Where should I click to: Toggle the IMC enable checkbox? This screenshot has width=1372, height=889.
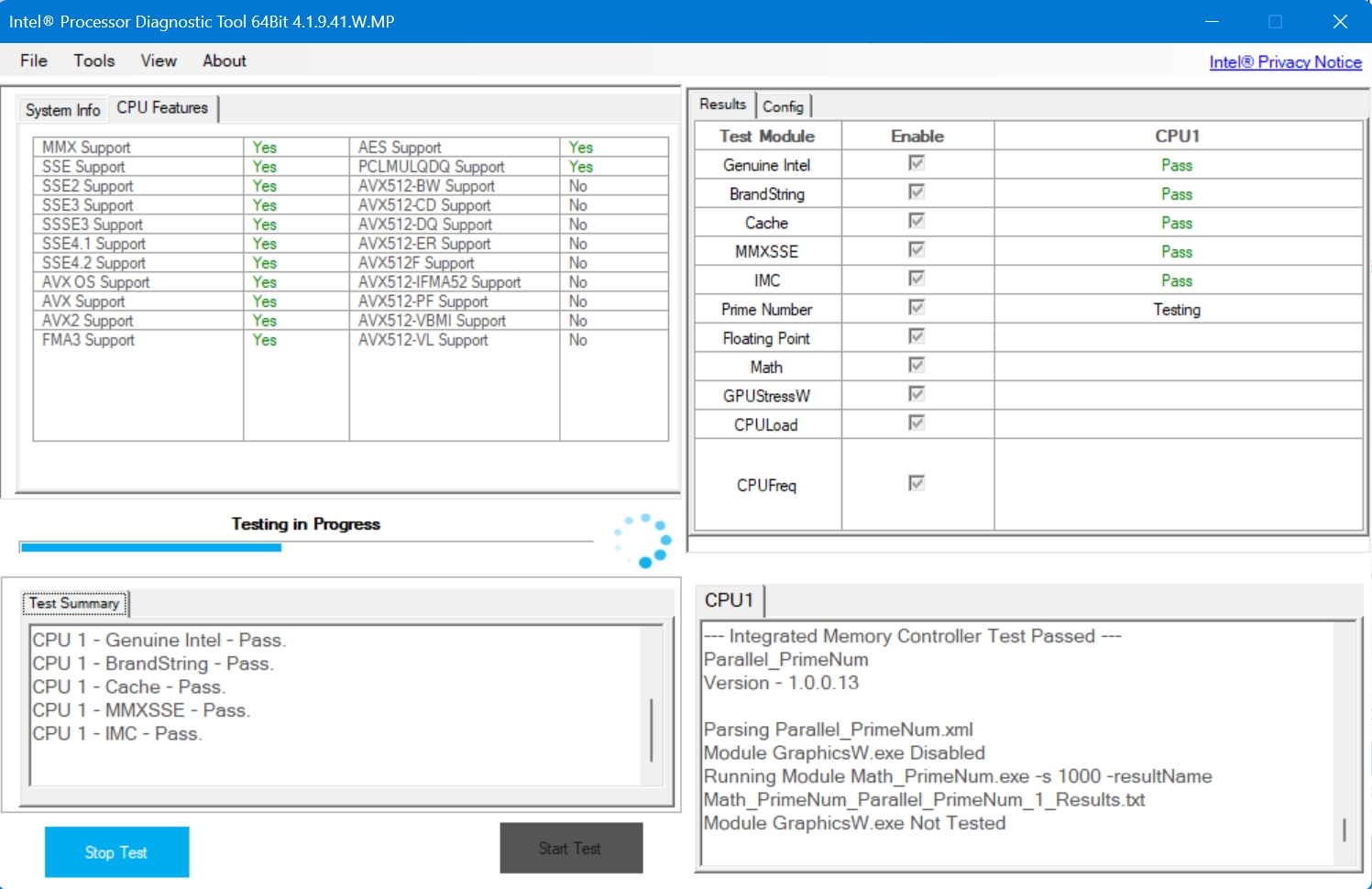tap(916, 279)
